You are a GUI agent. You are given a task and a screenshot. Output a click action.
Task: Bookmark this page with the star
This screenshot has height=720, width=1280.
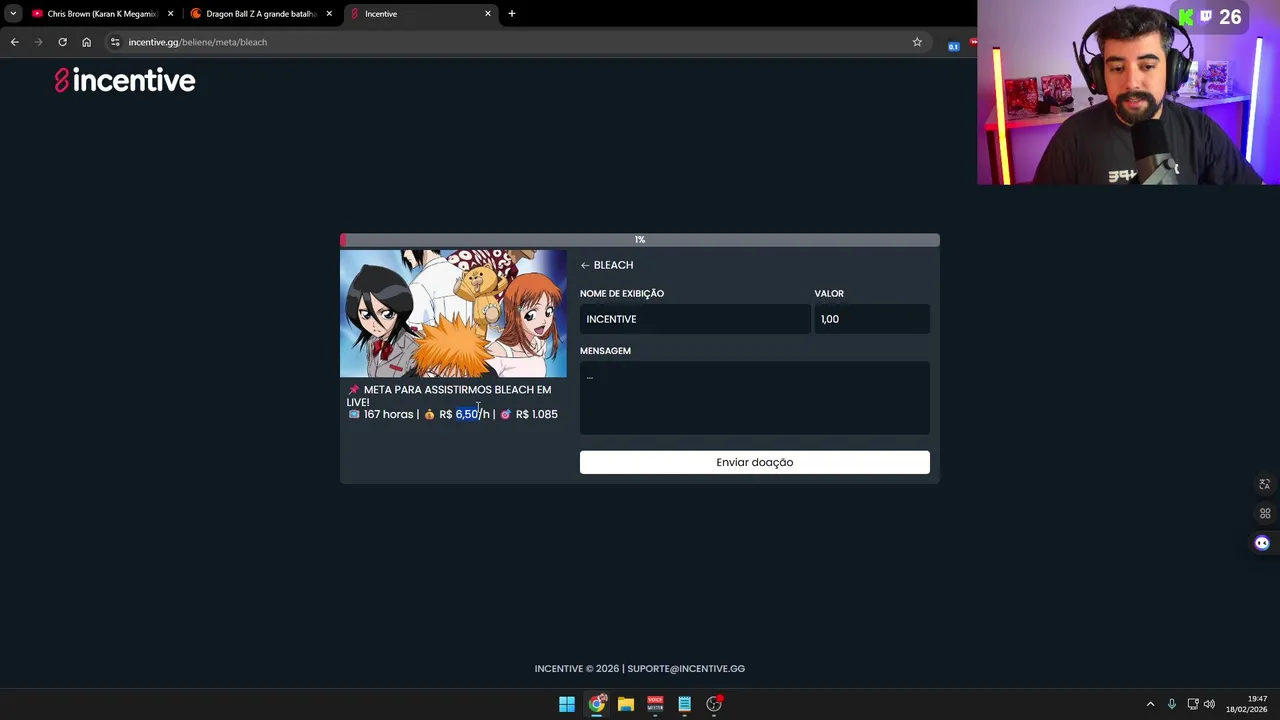click(x=917, y=42)
